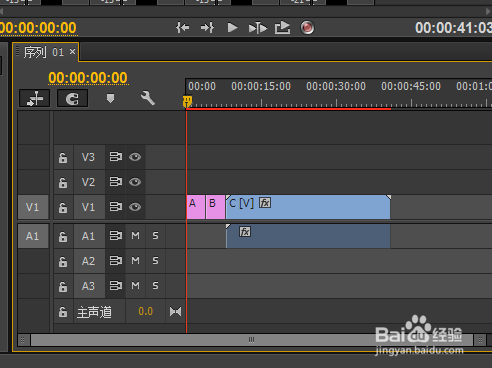Solo track A1 with S button
Screen dimensions: 492x368
point(155,236)
